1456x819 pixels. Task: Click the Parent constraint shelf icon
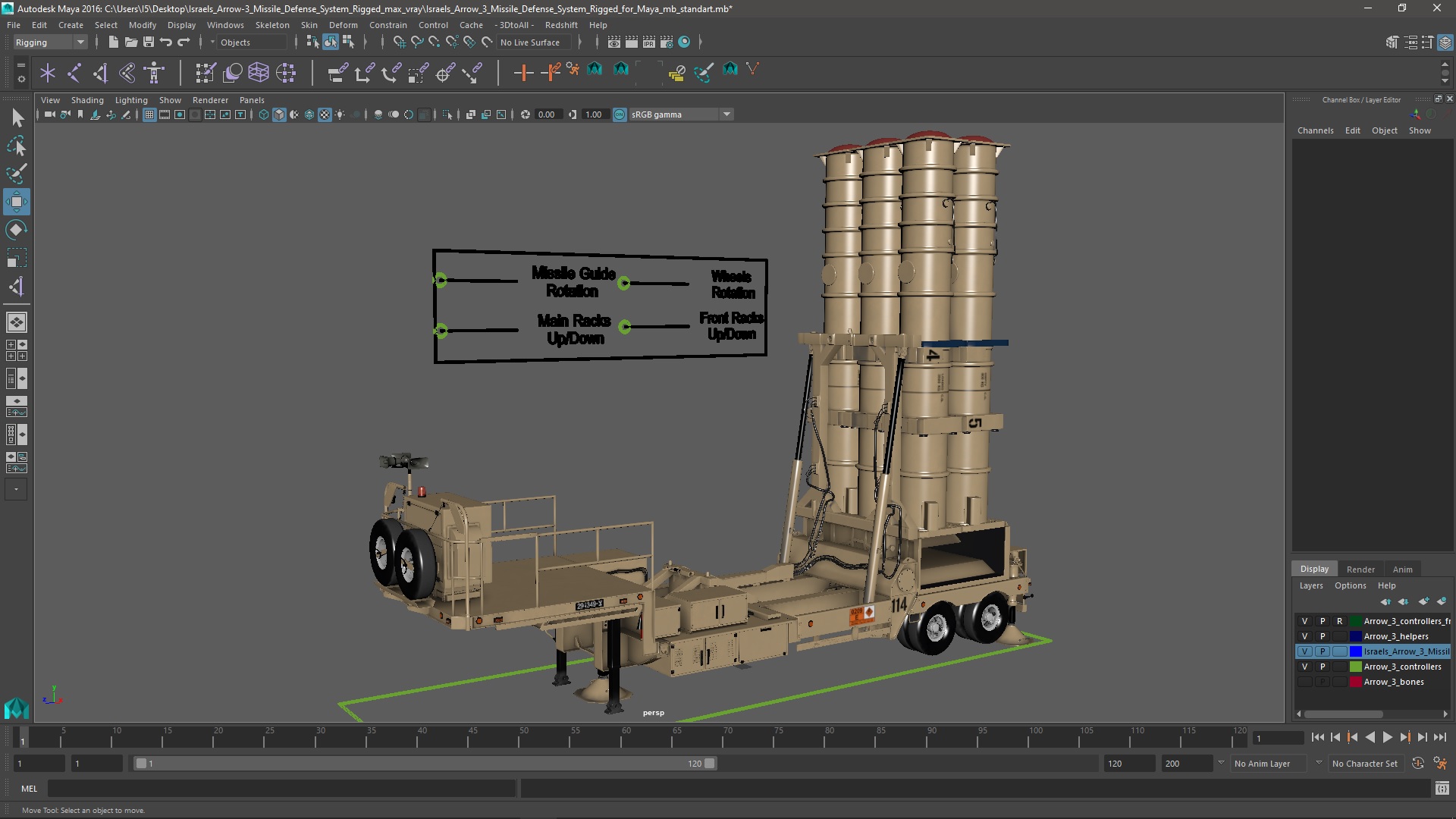pyautogui.click(x=337, y=73)
